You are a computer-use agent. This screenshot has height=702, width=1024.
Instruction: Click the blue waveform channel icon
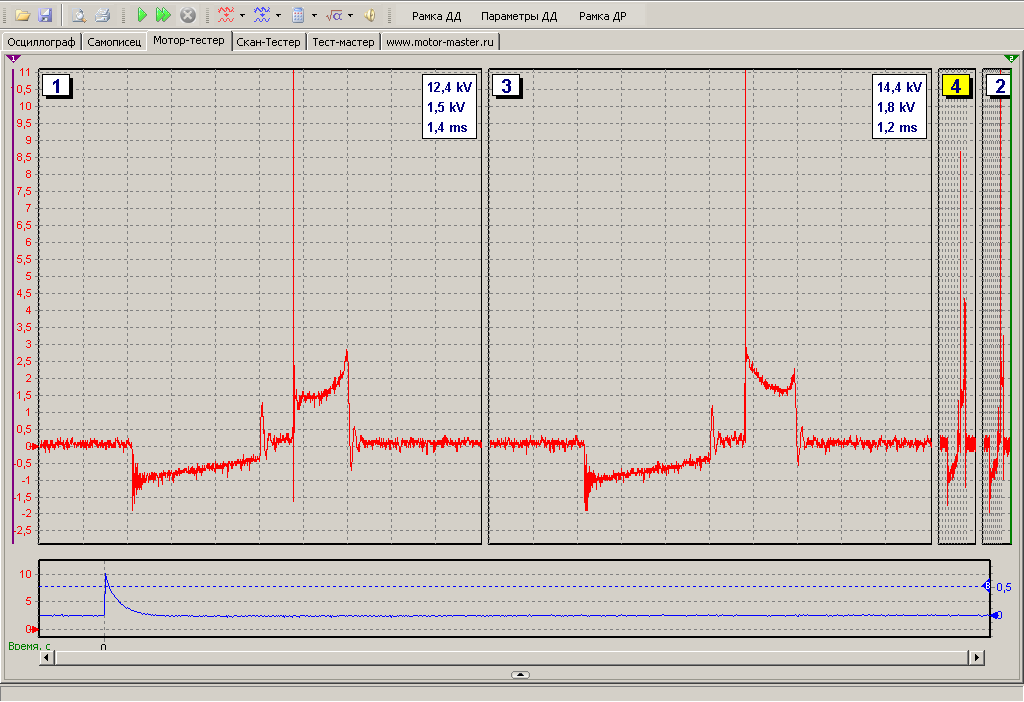[x=262, y=15]
